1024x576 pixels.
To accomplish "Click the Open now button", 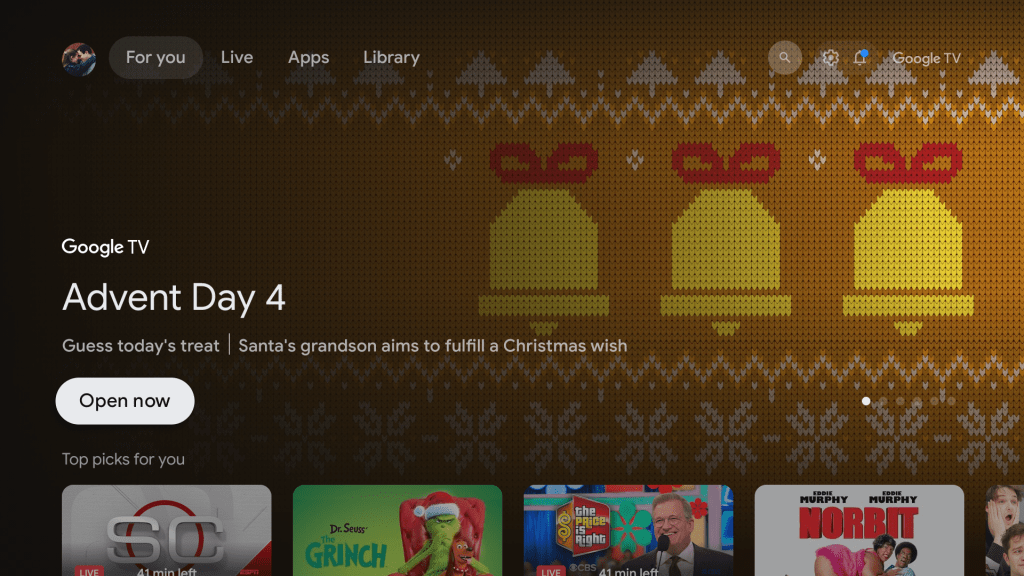I will (125, 401).
